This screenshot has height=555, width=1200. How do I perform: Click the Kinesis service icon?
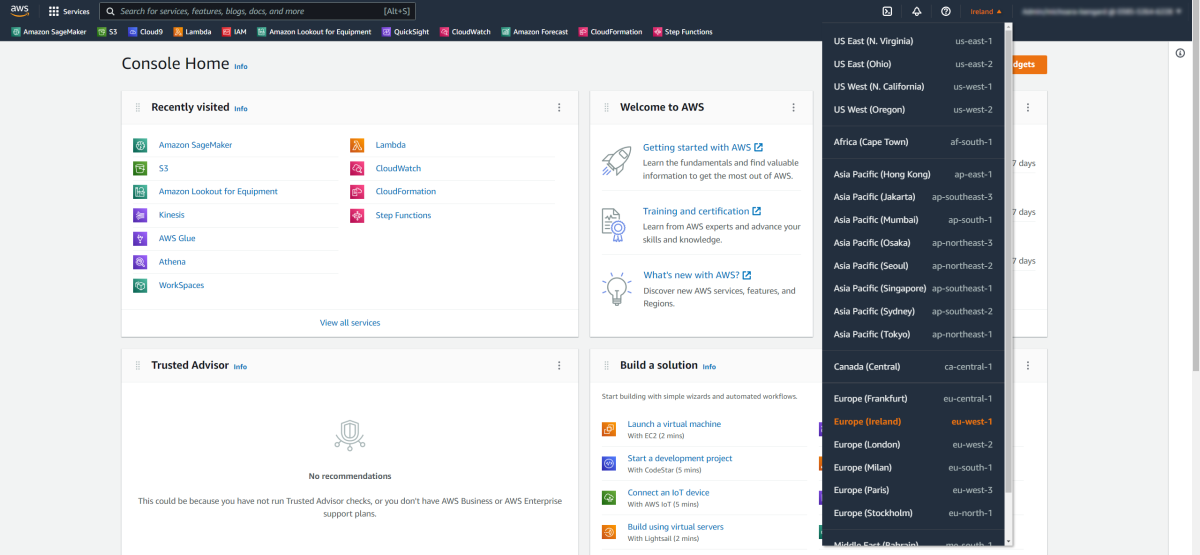140,215
